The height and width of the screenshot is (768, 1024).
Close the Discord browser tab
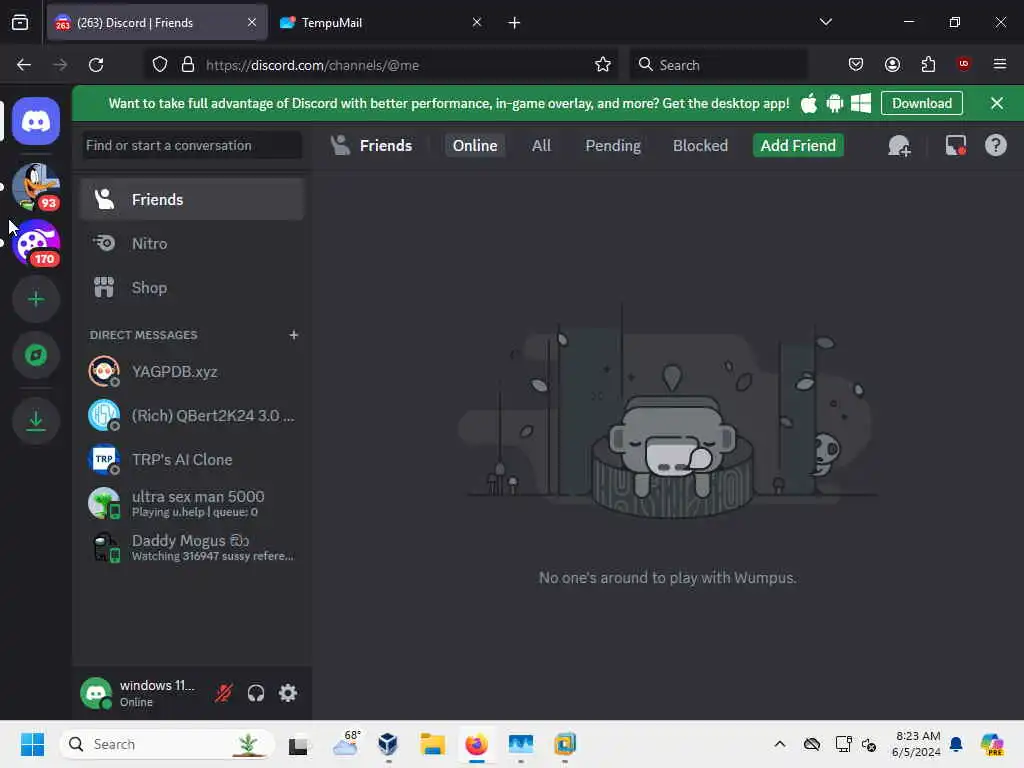click(x=251, y=23)
